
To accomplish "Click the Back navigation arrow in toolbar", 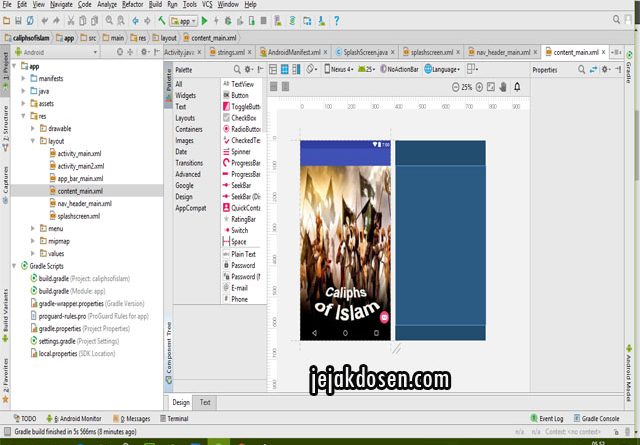I will tap(136, 20).
